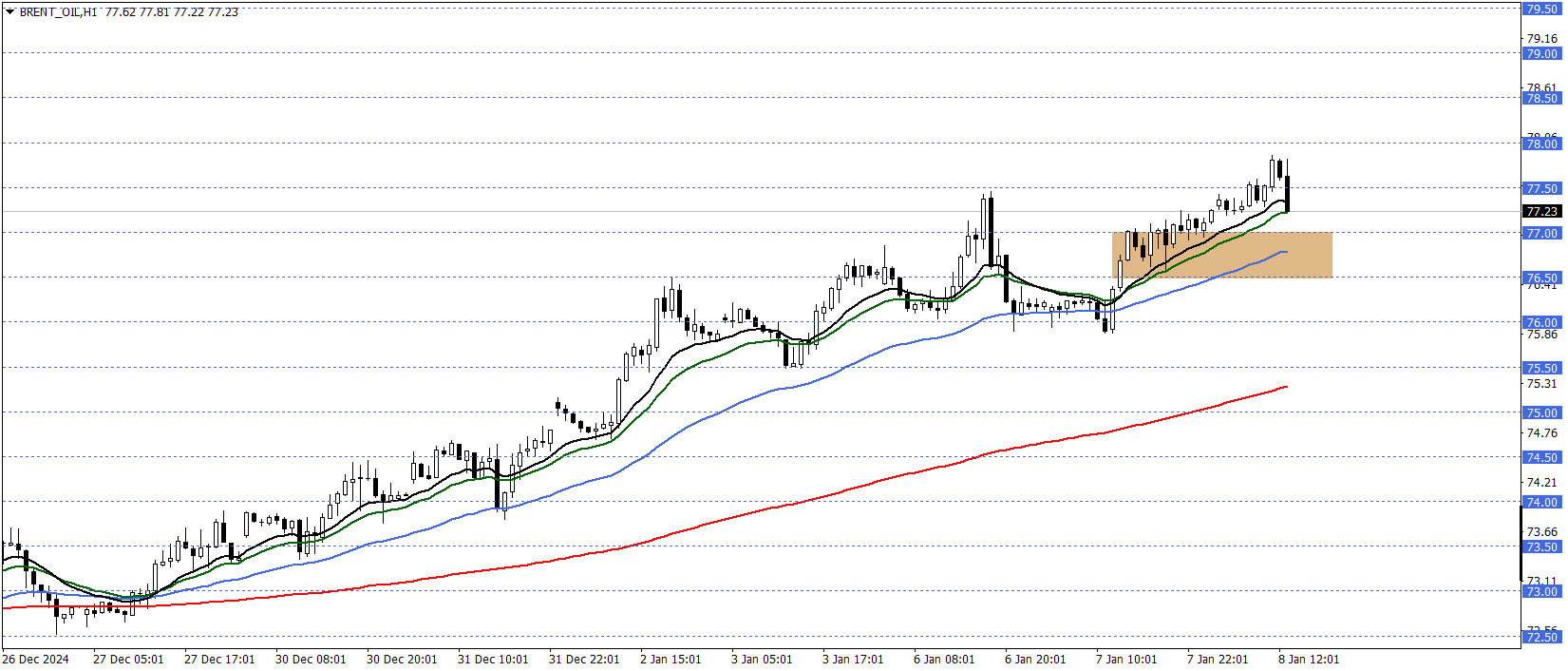The width and height of the screenshot is (1568, 671).
Task: Click the BRENT_OIL,H1 chart title text
Action: tap(58, 12)
